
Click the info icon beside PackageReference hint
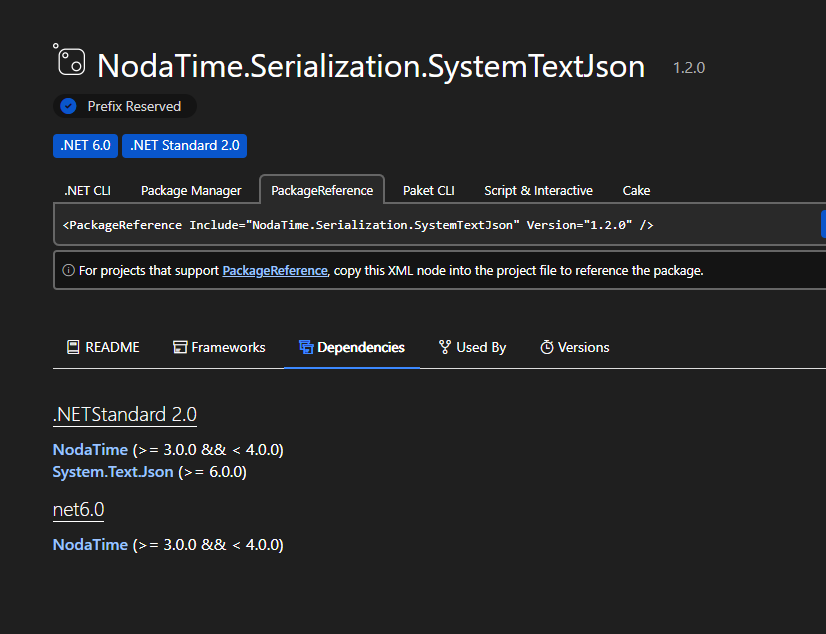click(69, 270)
